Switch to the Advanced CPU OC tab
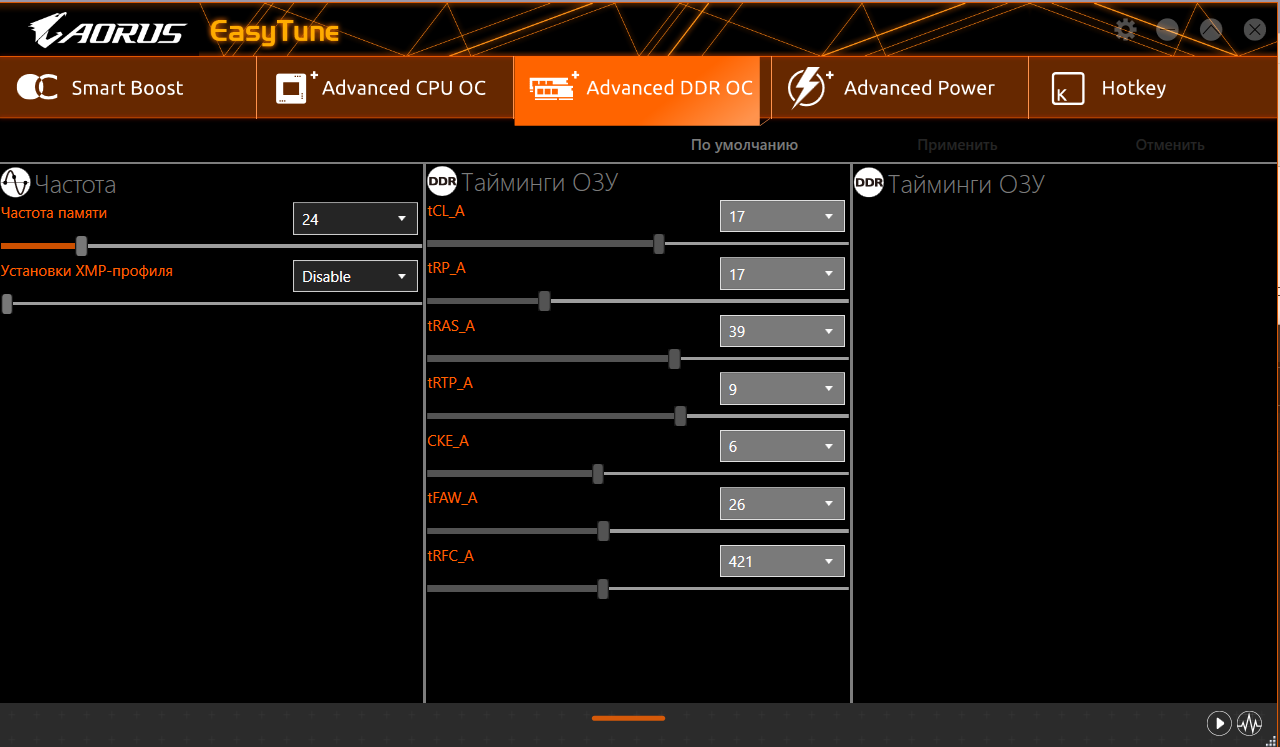The image size is (1280, 747). pos(385,88)
